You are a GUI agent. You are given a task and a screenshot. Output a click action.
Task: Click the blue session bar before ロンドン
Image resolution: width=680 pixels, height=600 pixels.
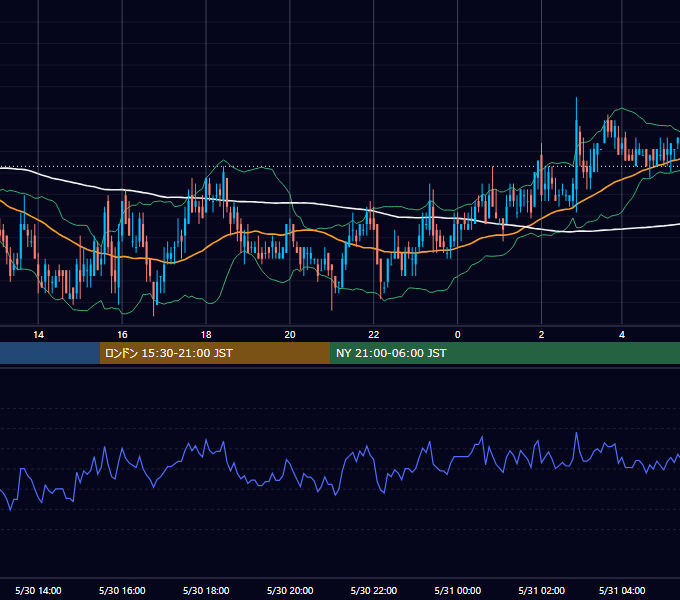50,353
